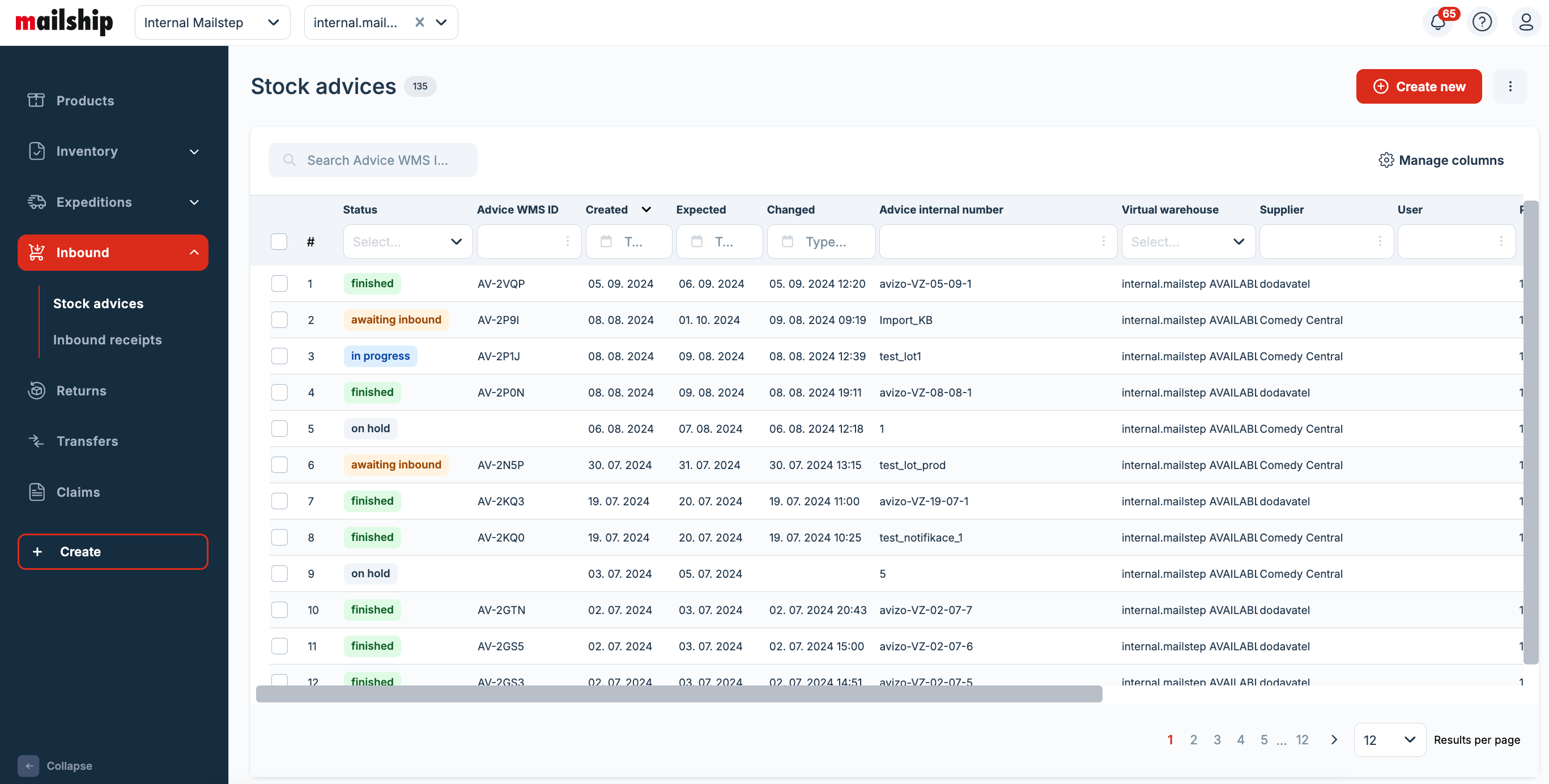Screen dimensions: 1549x784
Task: Click the Create new button
Action: [x=1419, y=87]
